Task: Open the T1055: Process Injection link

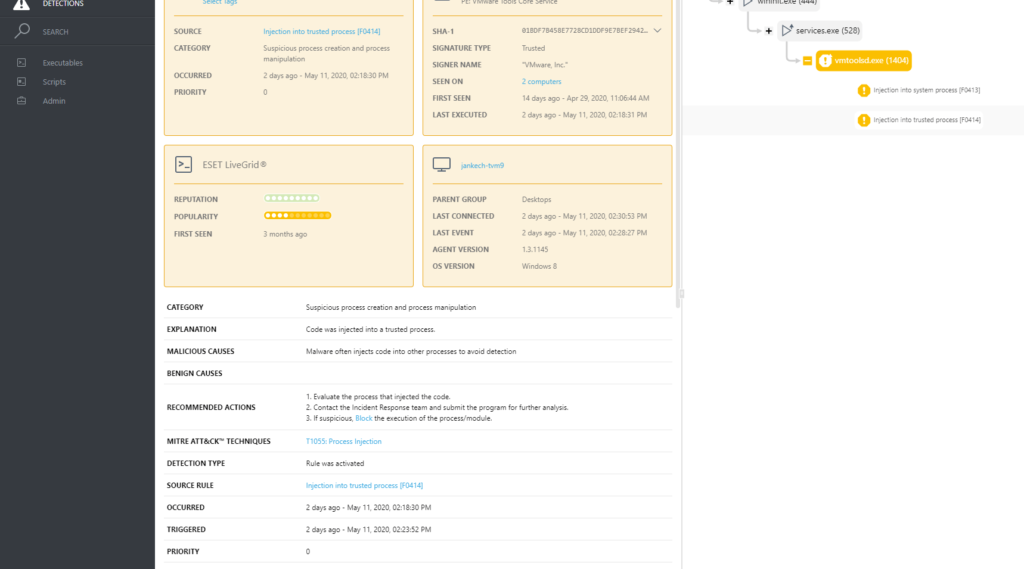Action: coord(343,441)
